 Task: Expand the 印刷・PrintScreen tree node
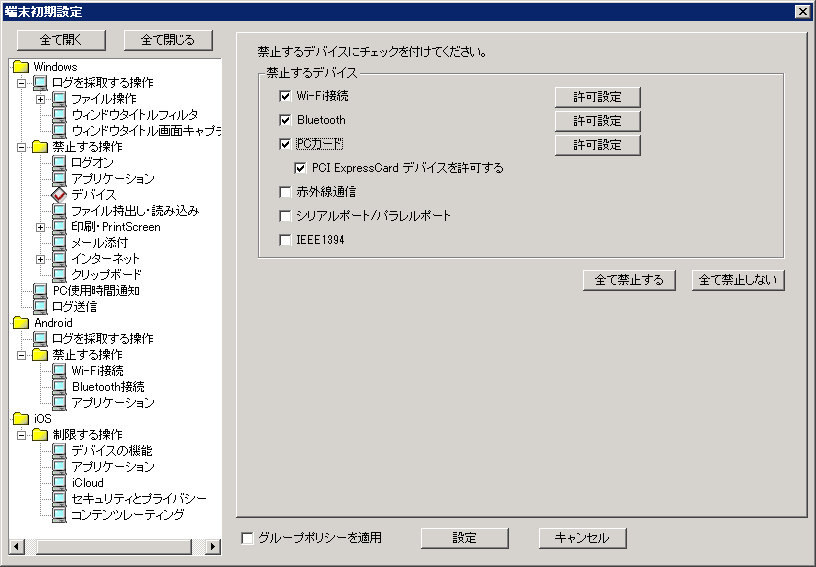(40, 227)
